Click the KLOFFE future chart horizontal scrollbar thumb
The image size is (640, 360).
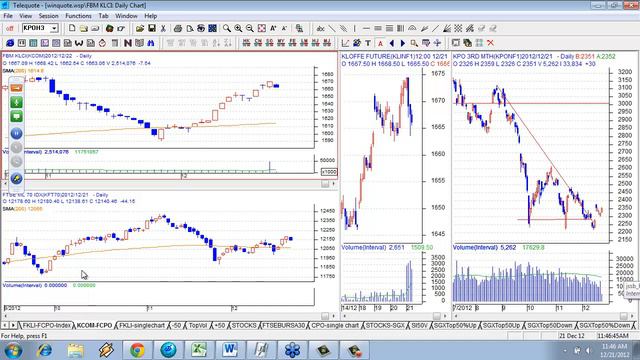(436, 316)
